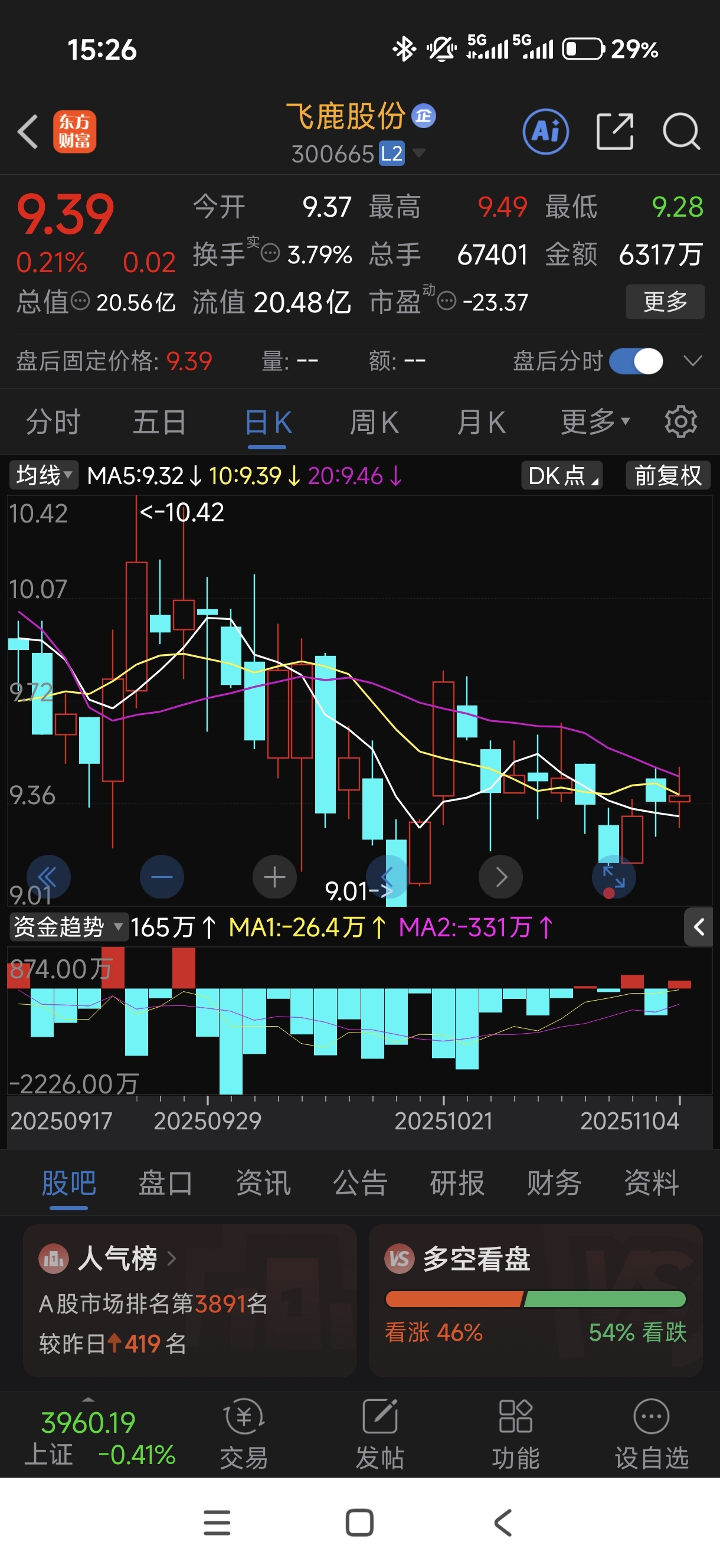Tap the 更多 quote details button
The height and width of the screenshot is (1568, 720).
pyautogui.click(x=665, y=301)
